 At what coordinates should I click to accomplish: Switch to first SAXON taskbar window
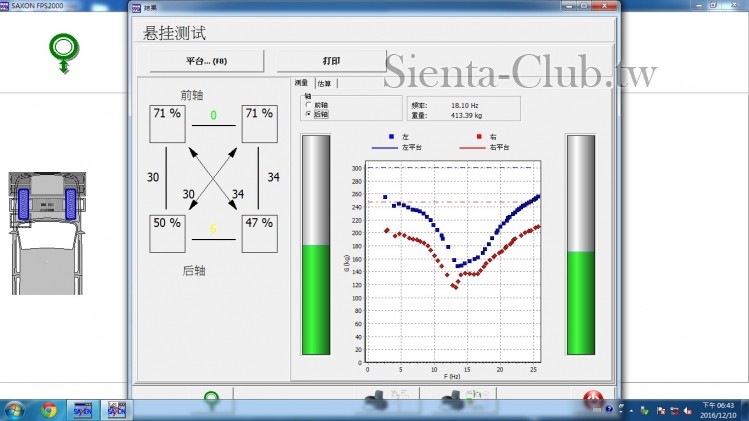tap(82, 410)
